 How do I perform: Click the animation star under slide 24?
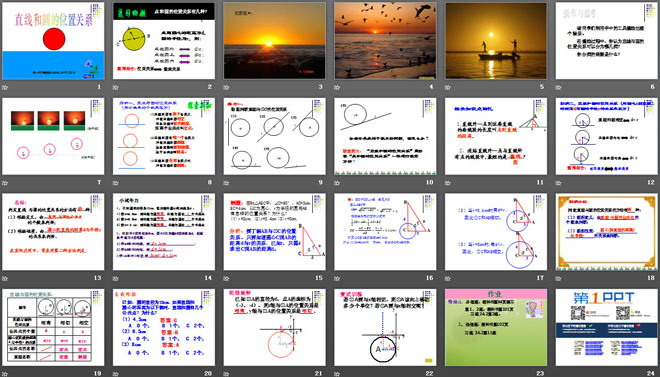pyautogui.click(x=559, y=373)
